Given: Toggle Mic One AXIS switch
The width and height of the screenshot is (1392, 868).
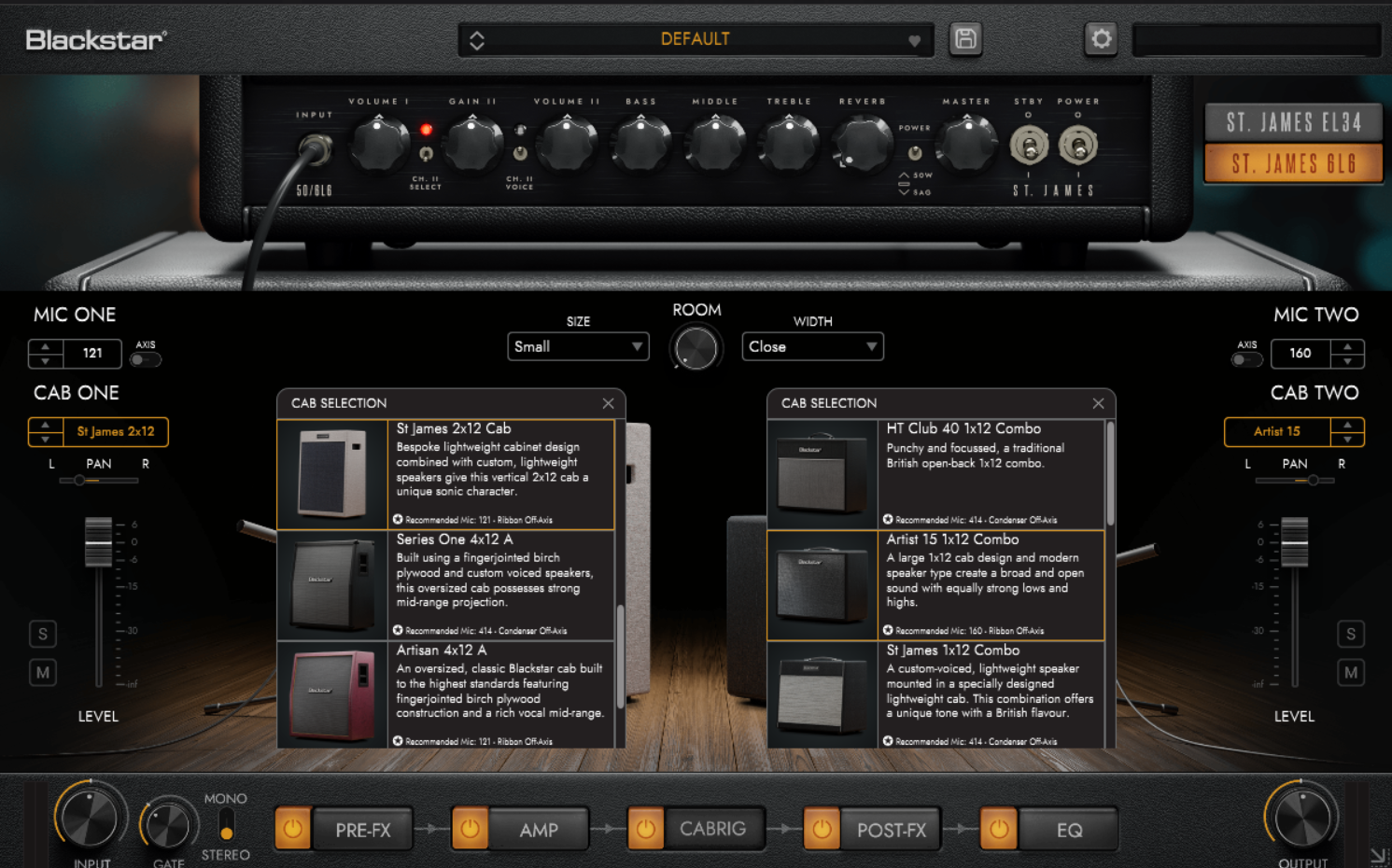Looking at the screenshot, I should [x=145, y=359].
